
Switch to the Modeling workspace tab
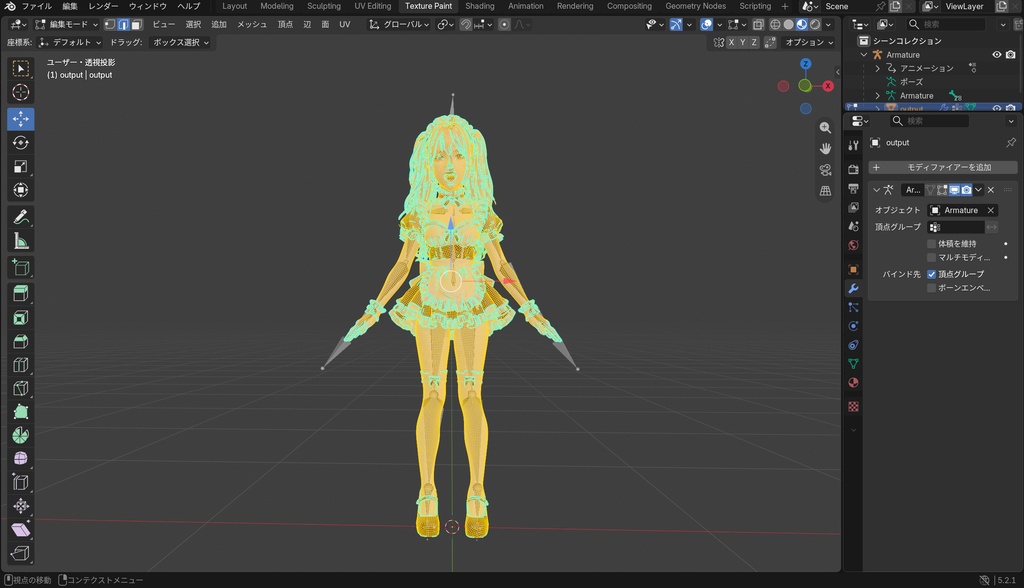click(277, 6)
